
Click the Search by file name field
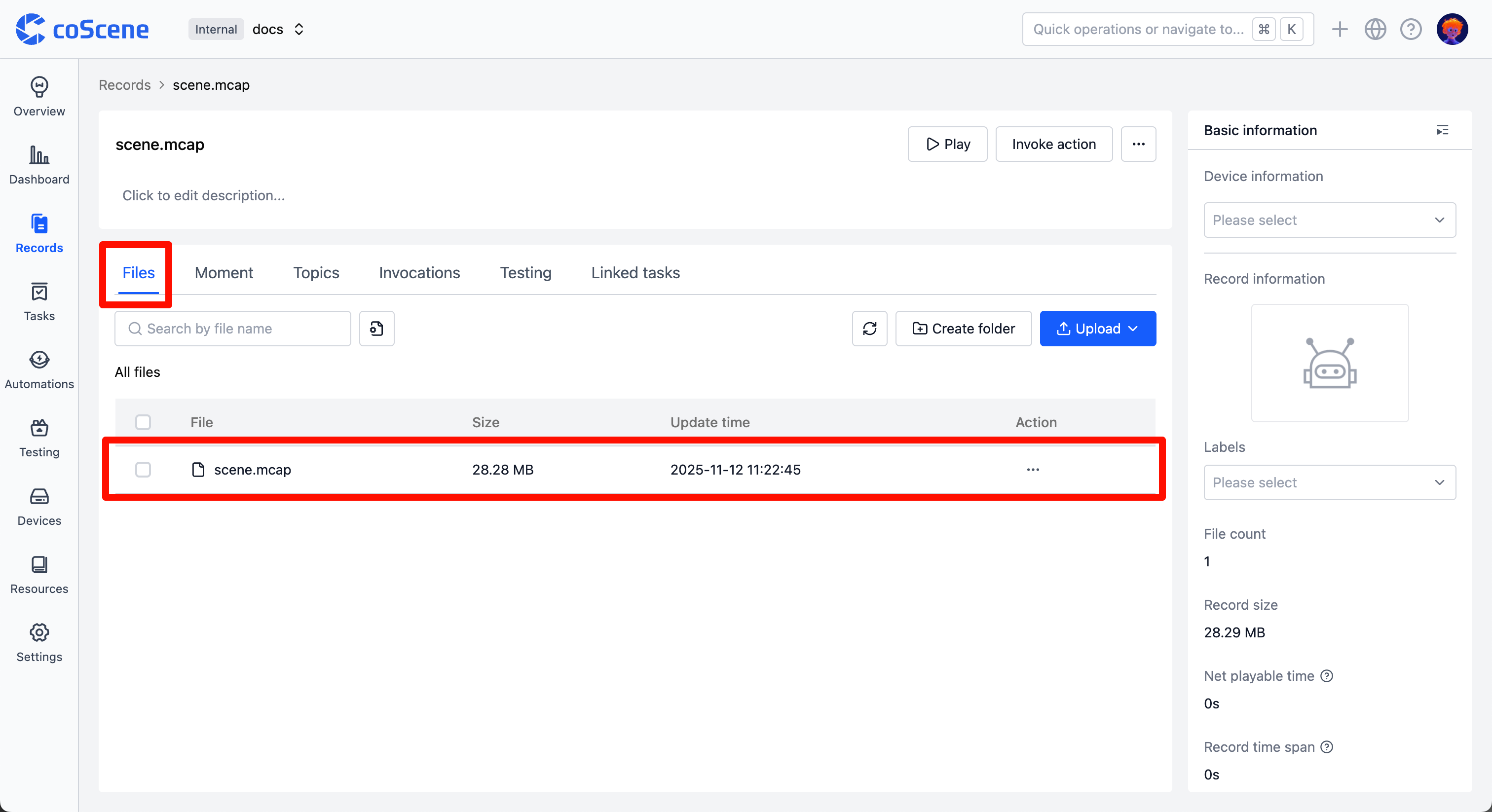(233, 329)
